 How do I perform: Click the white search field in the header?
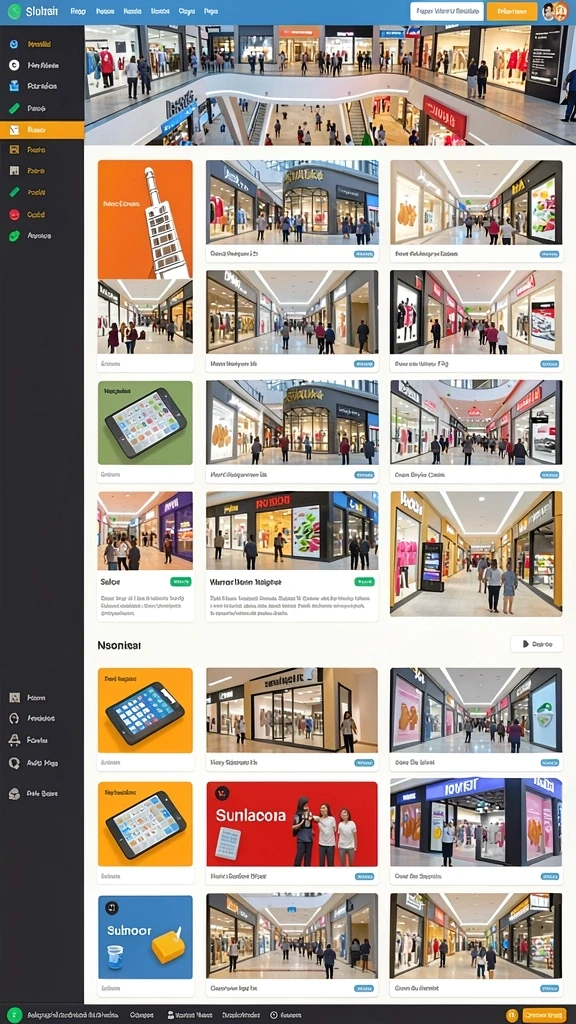(x=447, y=11)
